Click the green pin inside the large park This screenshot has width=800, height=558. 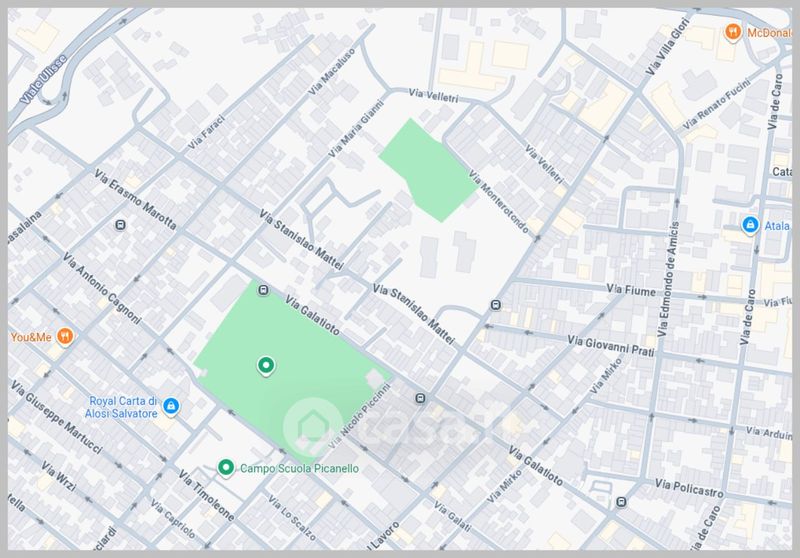[265, 366]
